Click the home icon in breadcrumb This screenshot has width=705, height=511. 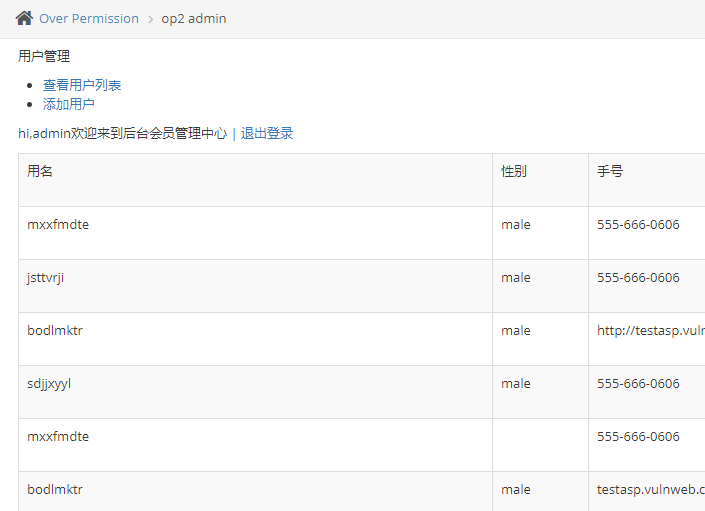click(x=24, y=18)
